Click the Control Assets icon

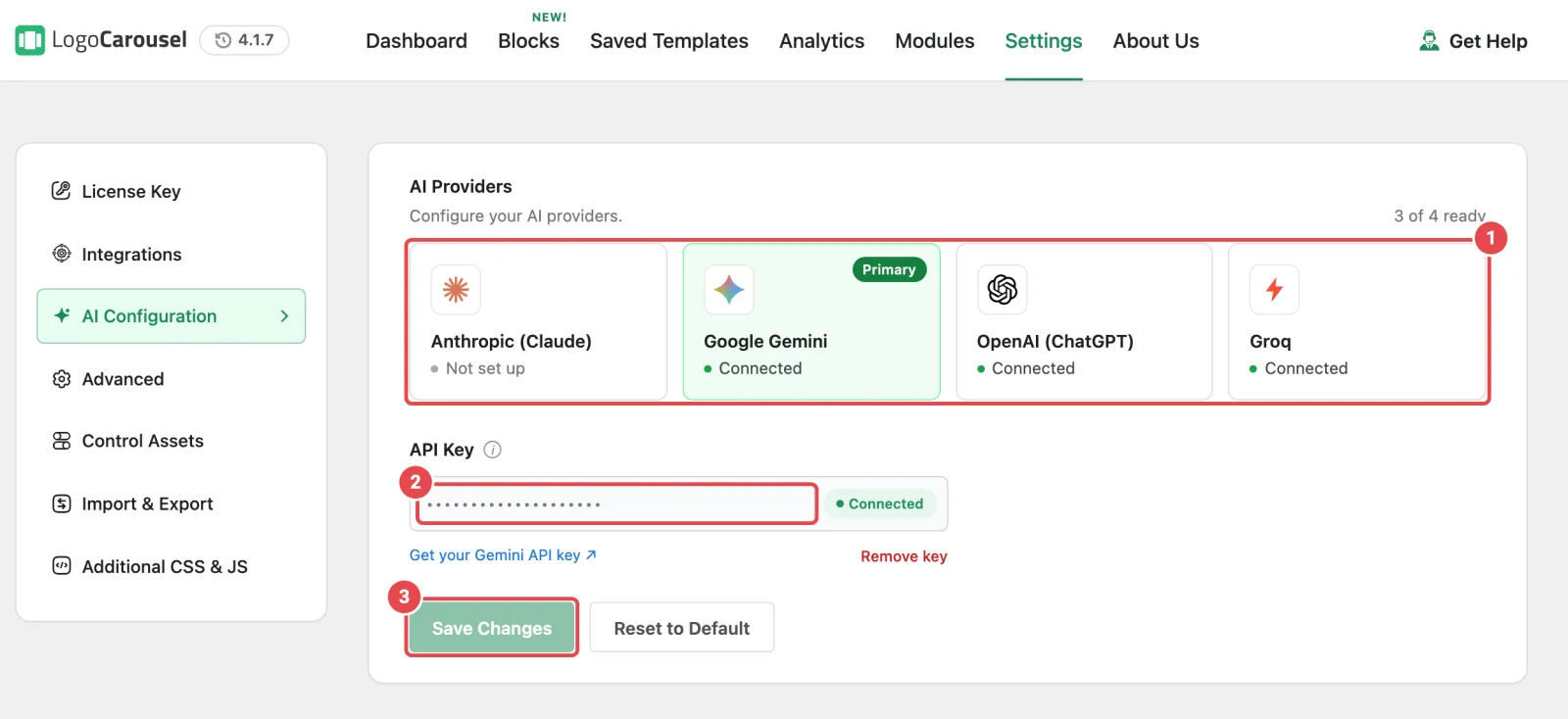point(61,441)
